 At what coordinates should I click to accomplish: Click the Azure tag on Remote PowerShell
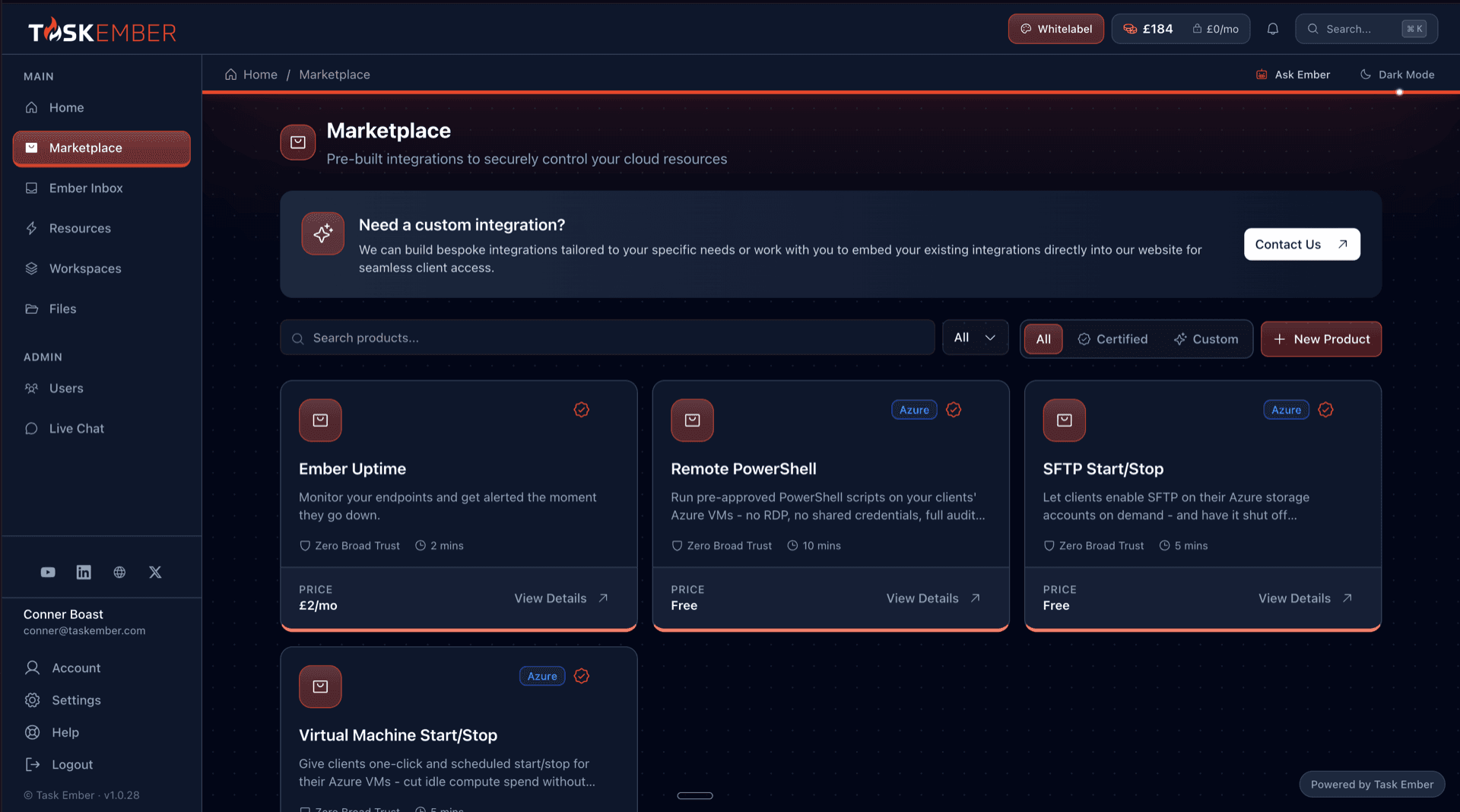tap(914, 410)
